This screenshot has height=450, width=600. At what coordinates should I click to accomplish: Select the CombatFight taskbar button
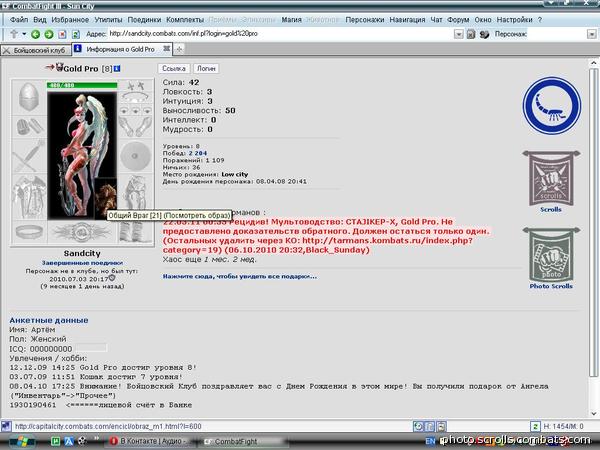tap(243, 441)
